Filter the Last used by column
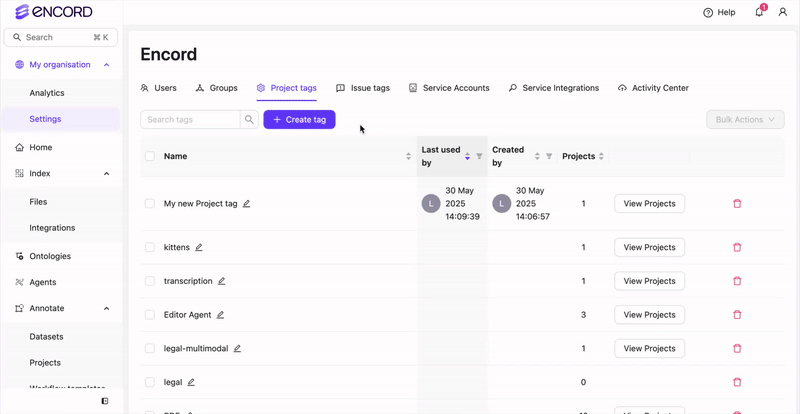The height and width of the screenshot is (414, 800). click(479, 156)
